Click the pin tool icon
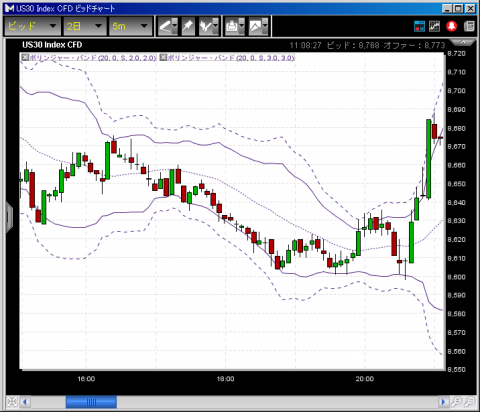This screenshot has height=412, width=480. click(x=188, y=26)
